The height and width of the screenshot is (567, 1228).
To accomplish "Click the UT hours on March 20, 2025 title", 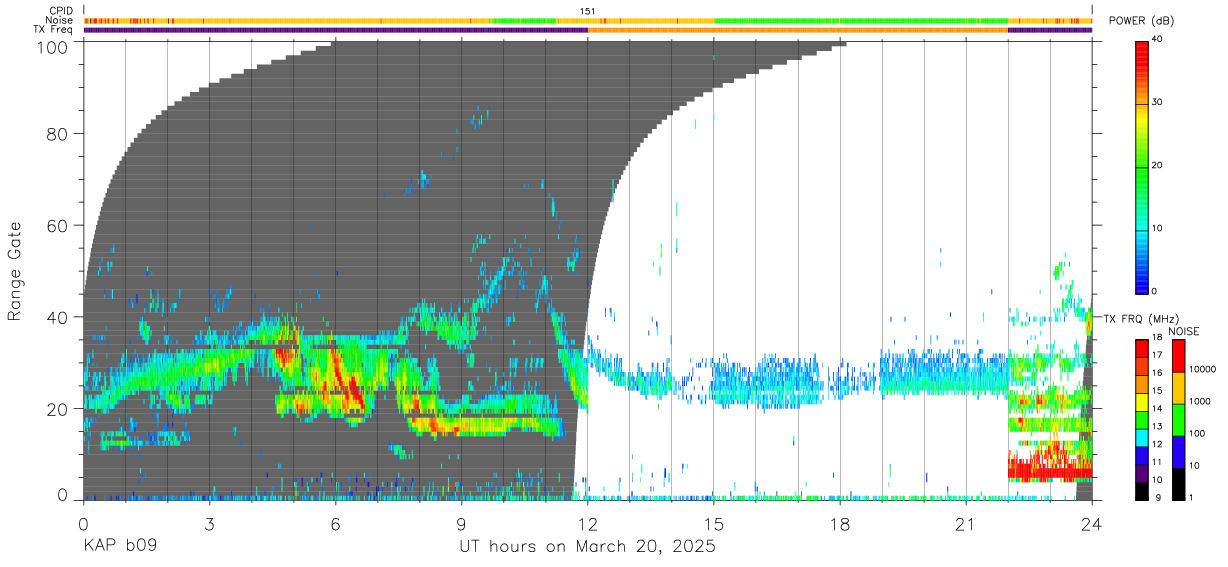I will 587,547.
